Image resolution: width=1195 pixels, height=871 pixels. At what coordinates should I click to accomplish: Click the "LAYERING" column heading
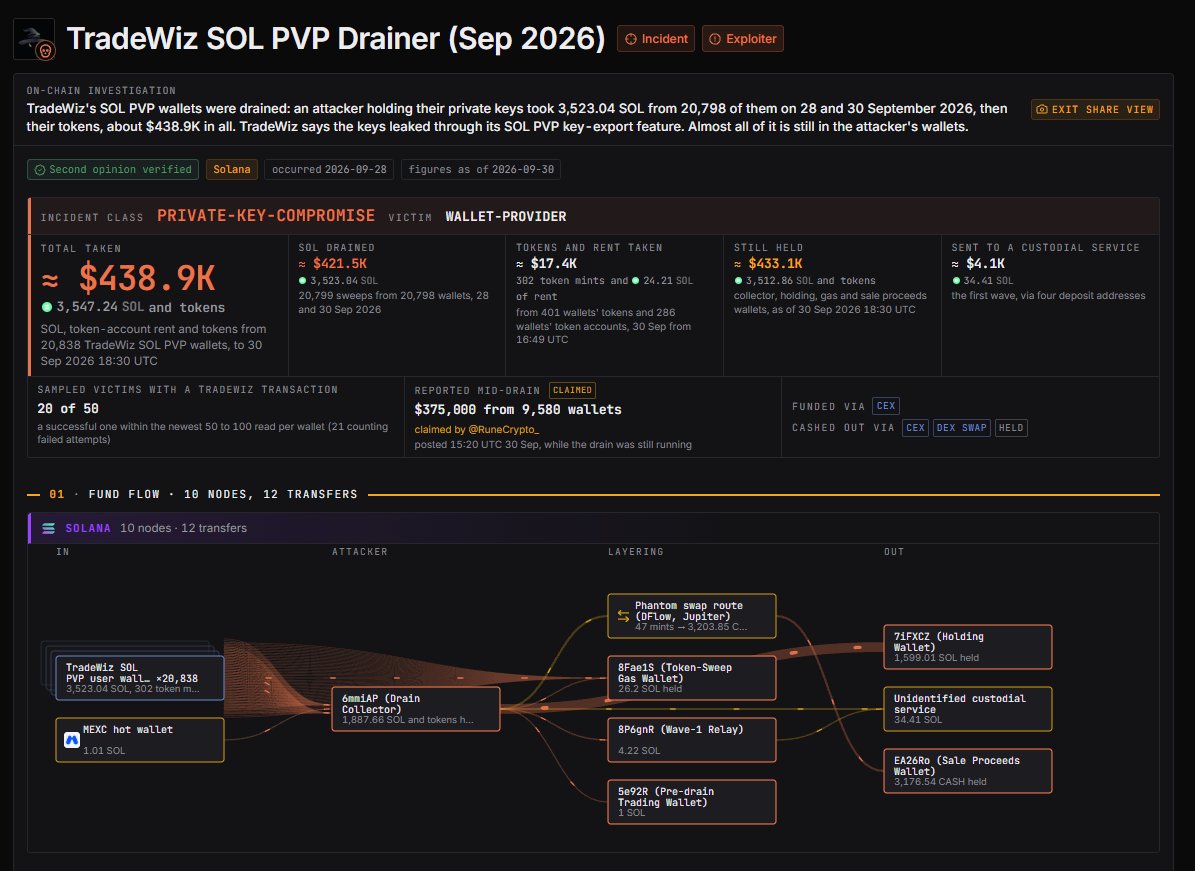click(x=636, y=552)
